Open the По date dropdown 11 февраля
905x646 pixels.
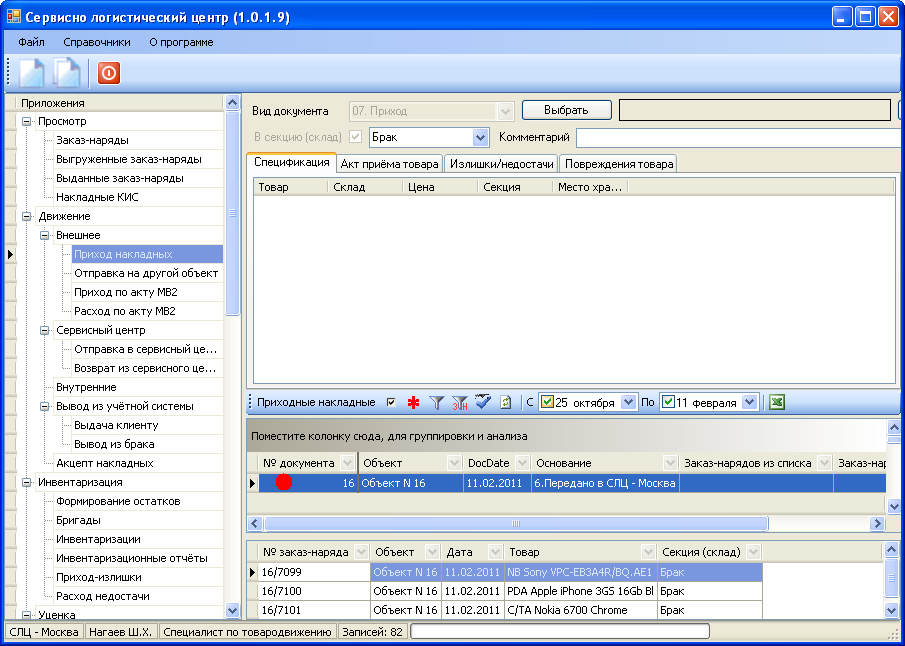[x=749, y=402]
